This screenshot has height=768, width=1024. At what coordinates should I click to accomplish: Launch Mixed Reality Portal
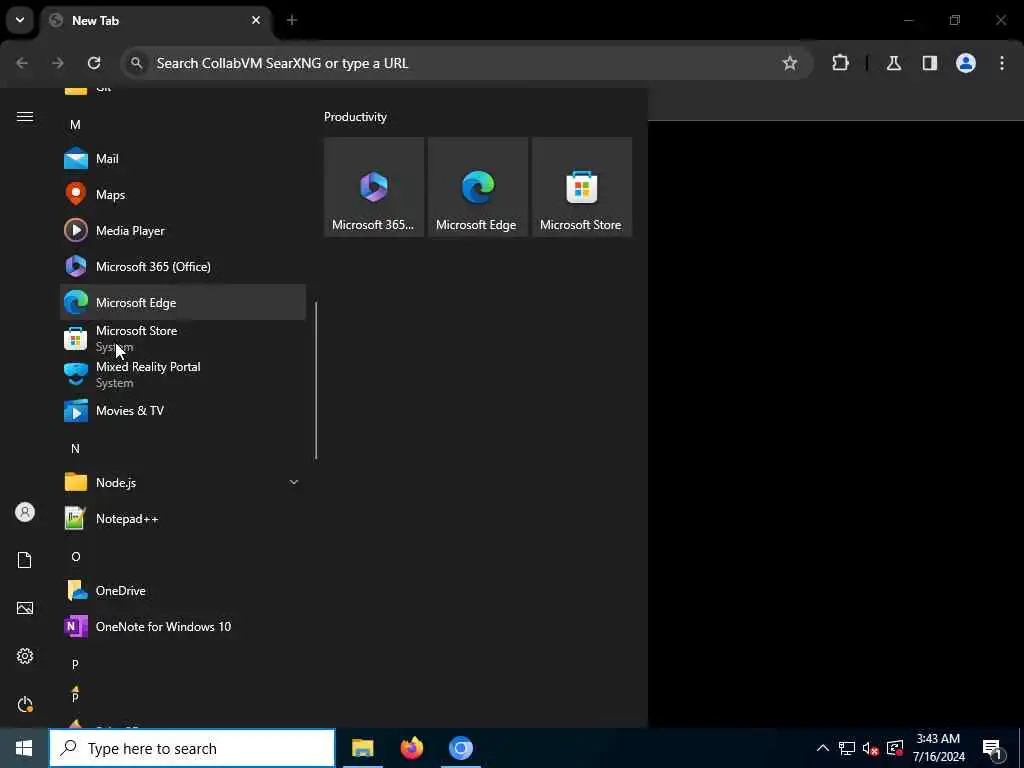click(x=183, y=374)
